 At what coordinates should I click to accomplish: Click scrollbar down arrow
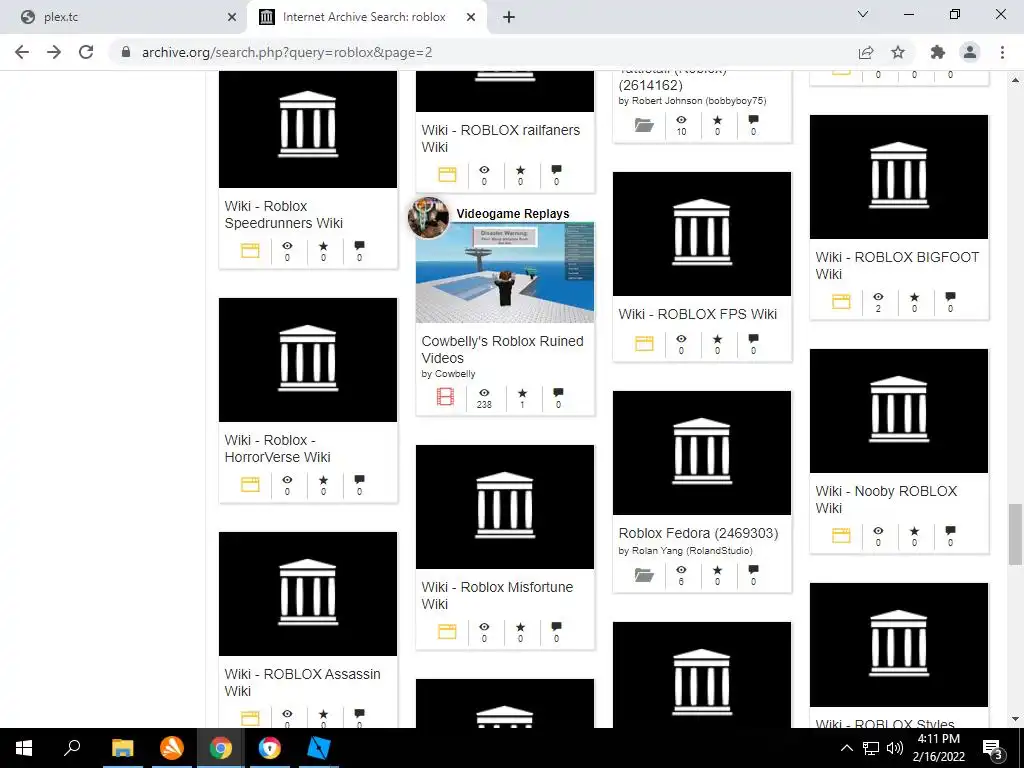[x=1015, y=719]
